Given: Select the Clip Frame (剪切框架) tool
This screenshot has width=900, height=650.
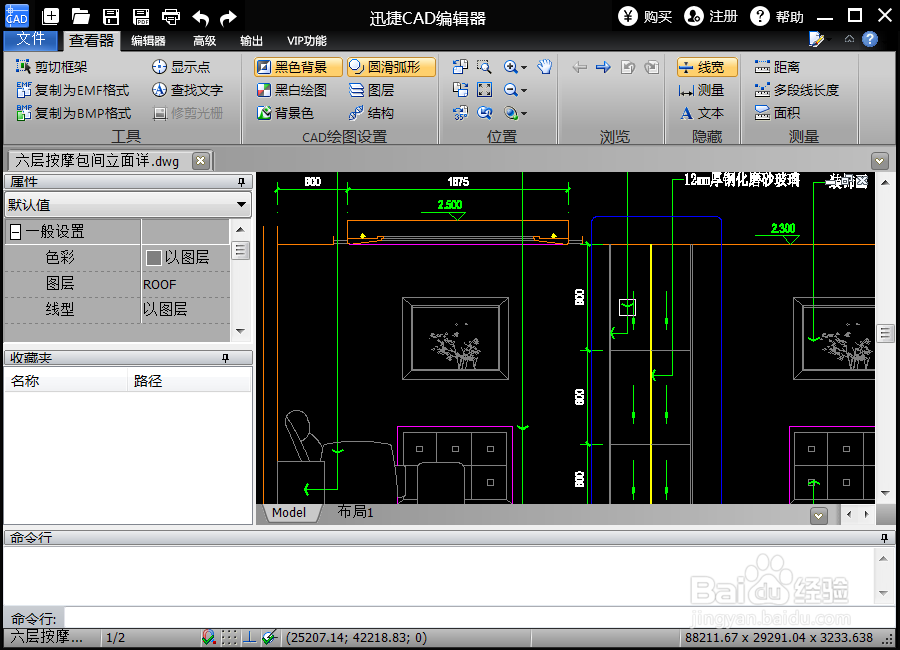Looking at the screenshot, I should (52, 67).
